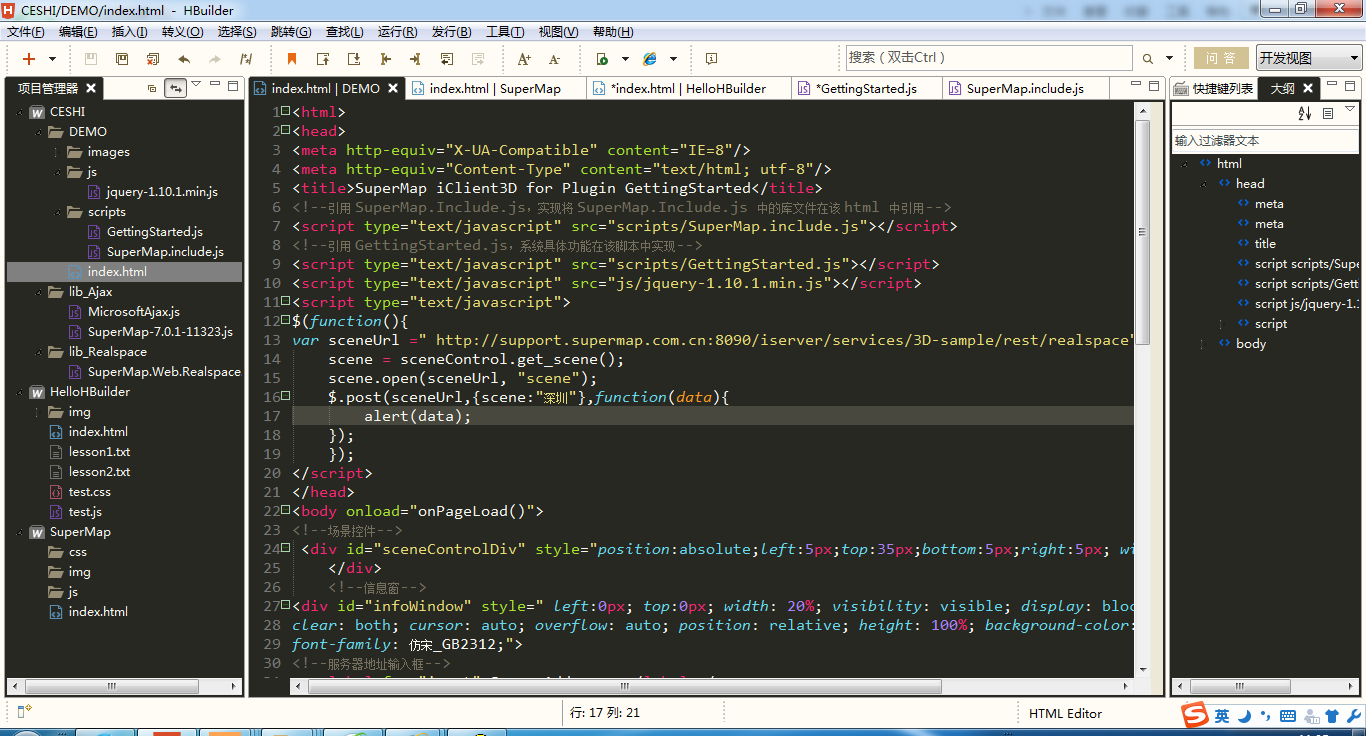Open the Run icon's dropdown arrow

(x=625, y=59)
